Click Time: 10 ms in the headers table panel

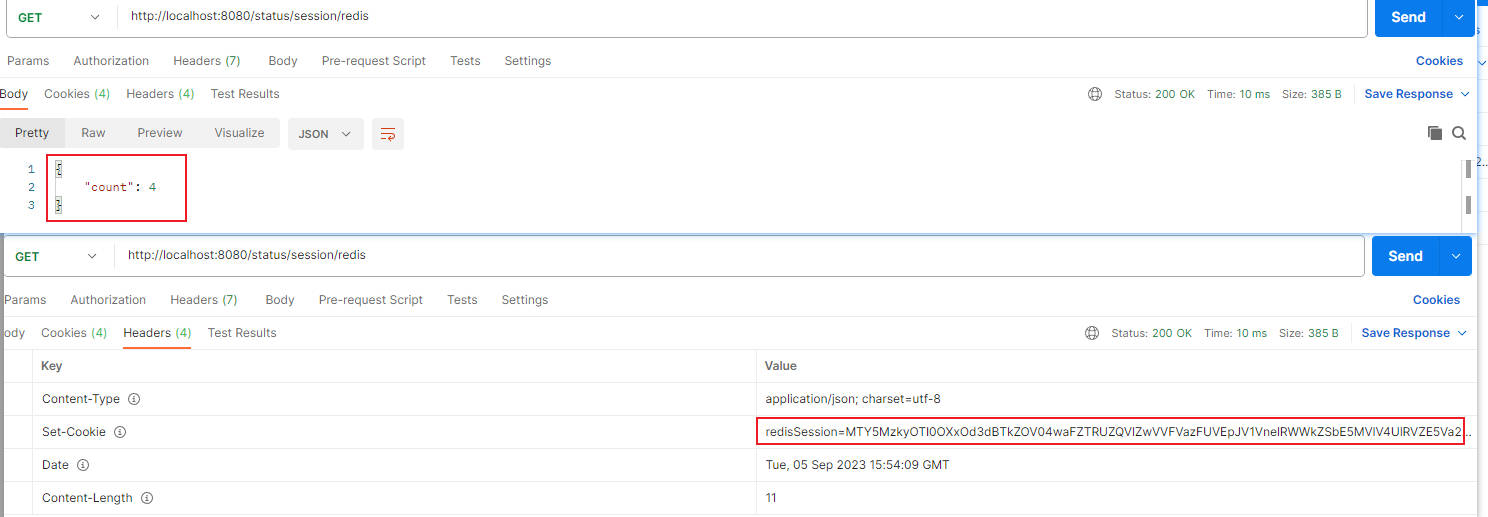coord(1235,333)
